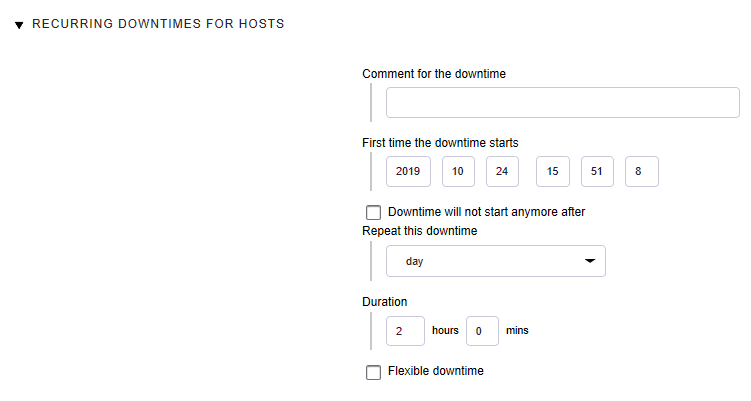Enable the downtime end-date checkbox
Viewport: 751px width, 401px height.
[x=374, y=212]
